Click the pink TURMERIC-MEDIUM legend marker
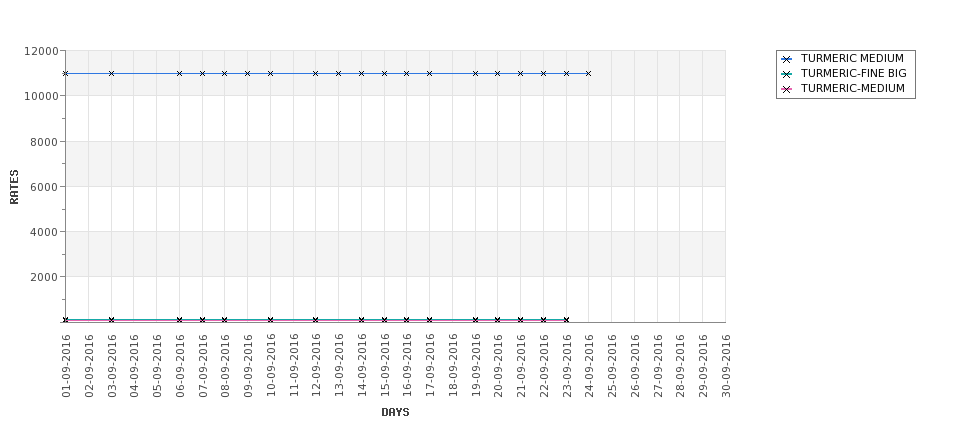The width and height of the screenshot is (975, 429). [787, 89]
